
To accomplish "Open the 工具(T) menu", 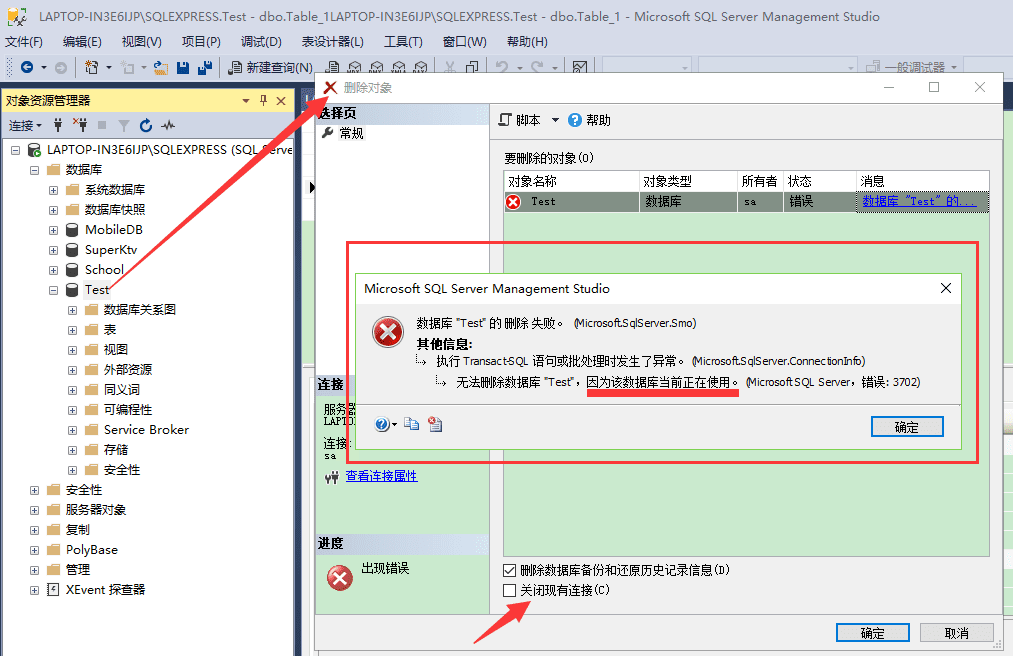I will pos(403,41).
